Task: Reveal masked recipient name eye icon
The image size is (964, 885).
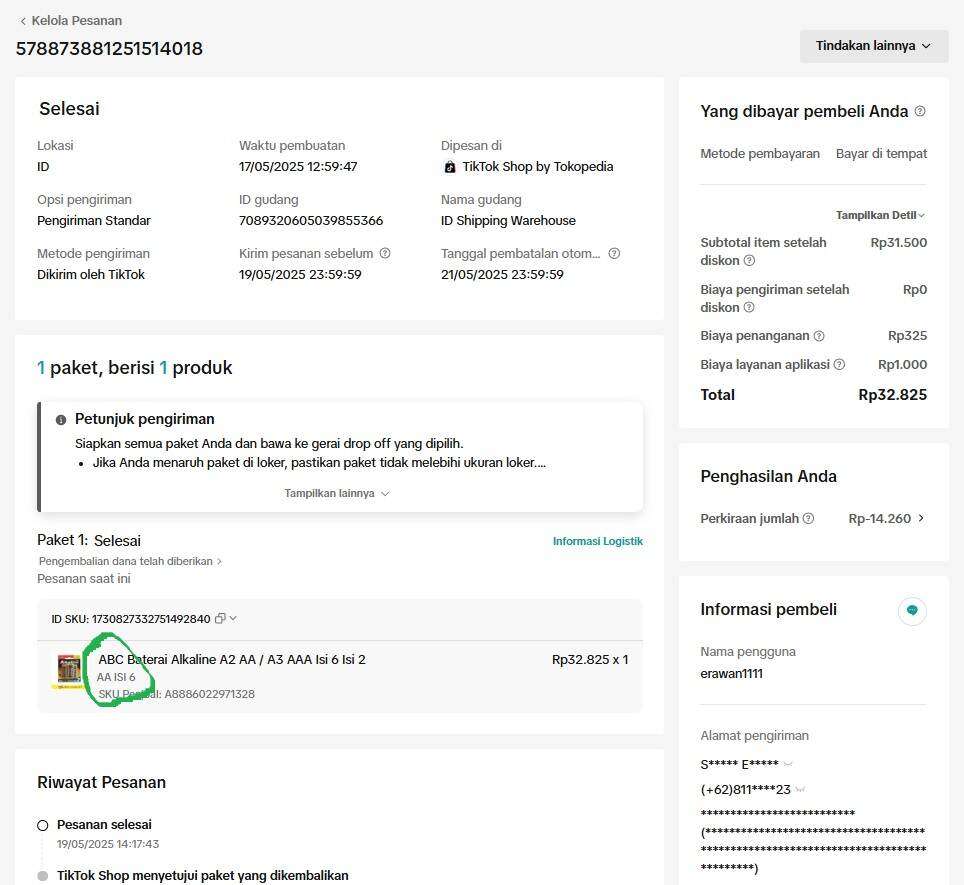Action: click(788, 765)
